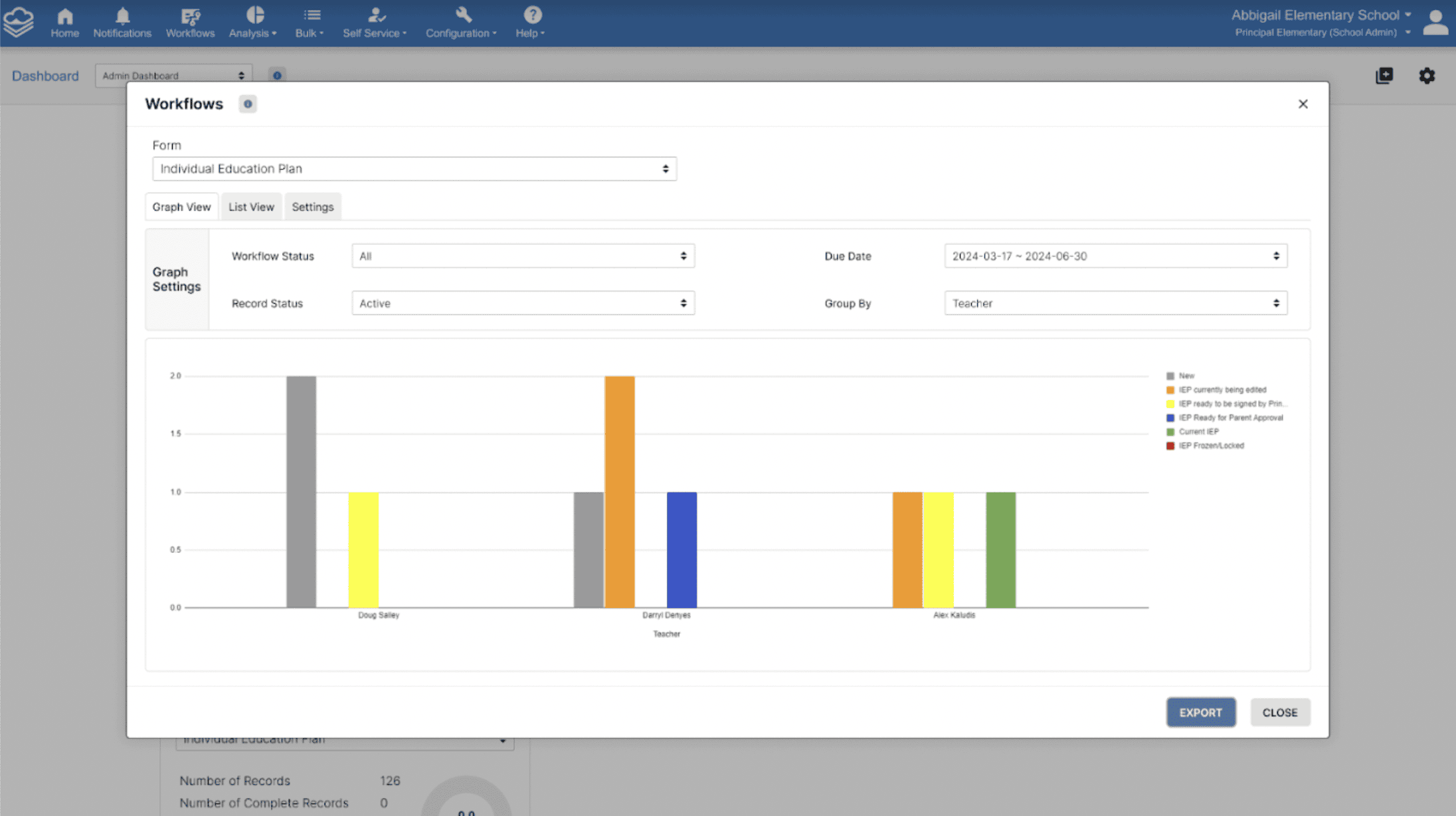Open the Workflows nav icon
Screen dimensions: 1456x816
pos(190,23)
